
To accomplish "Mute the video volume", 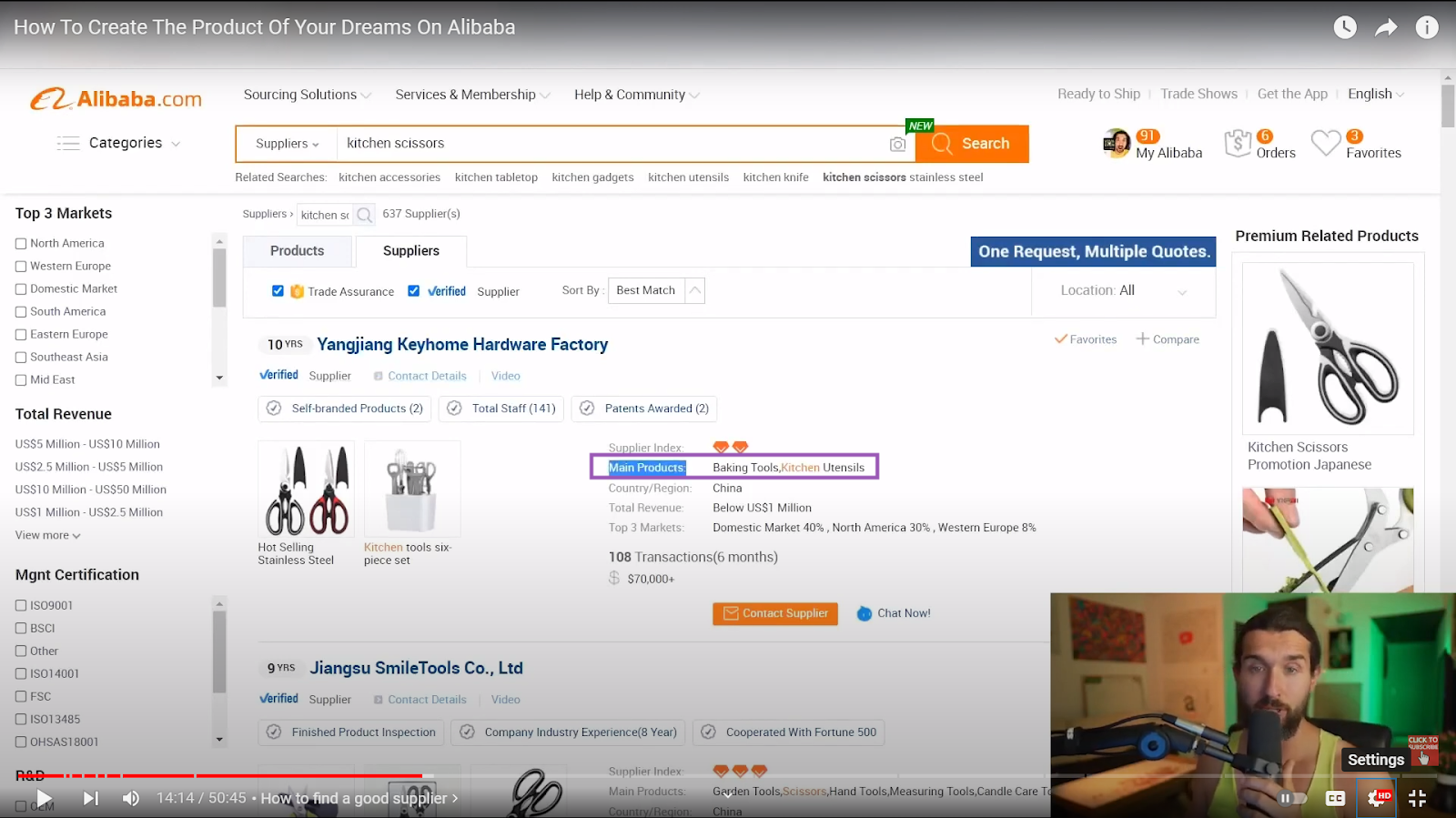I will tap(131, 798).
